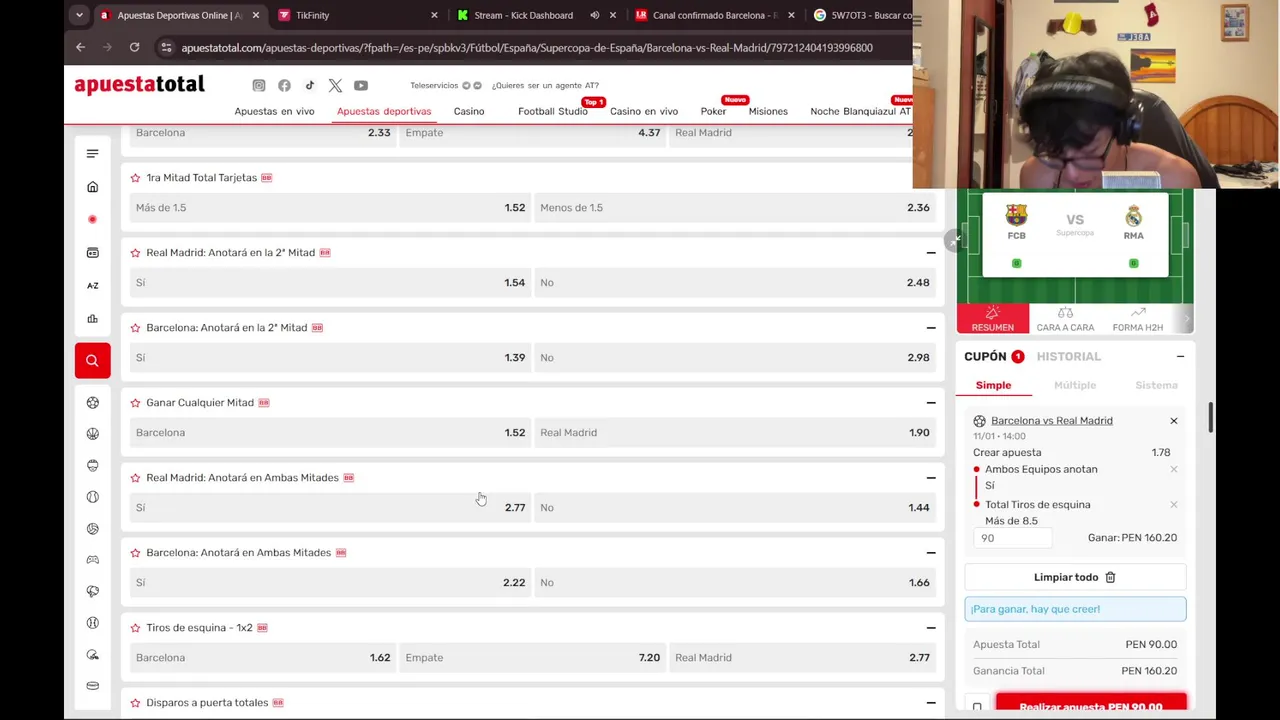This screenshot has height=720, width=1280.
Task: Collapse 'Real Madrid: Anotará en la 2ª Mitad' market
Action: [x=931, y=252]
